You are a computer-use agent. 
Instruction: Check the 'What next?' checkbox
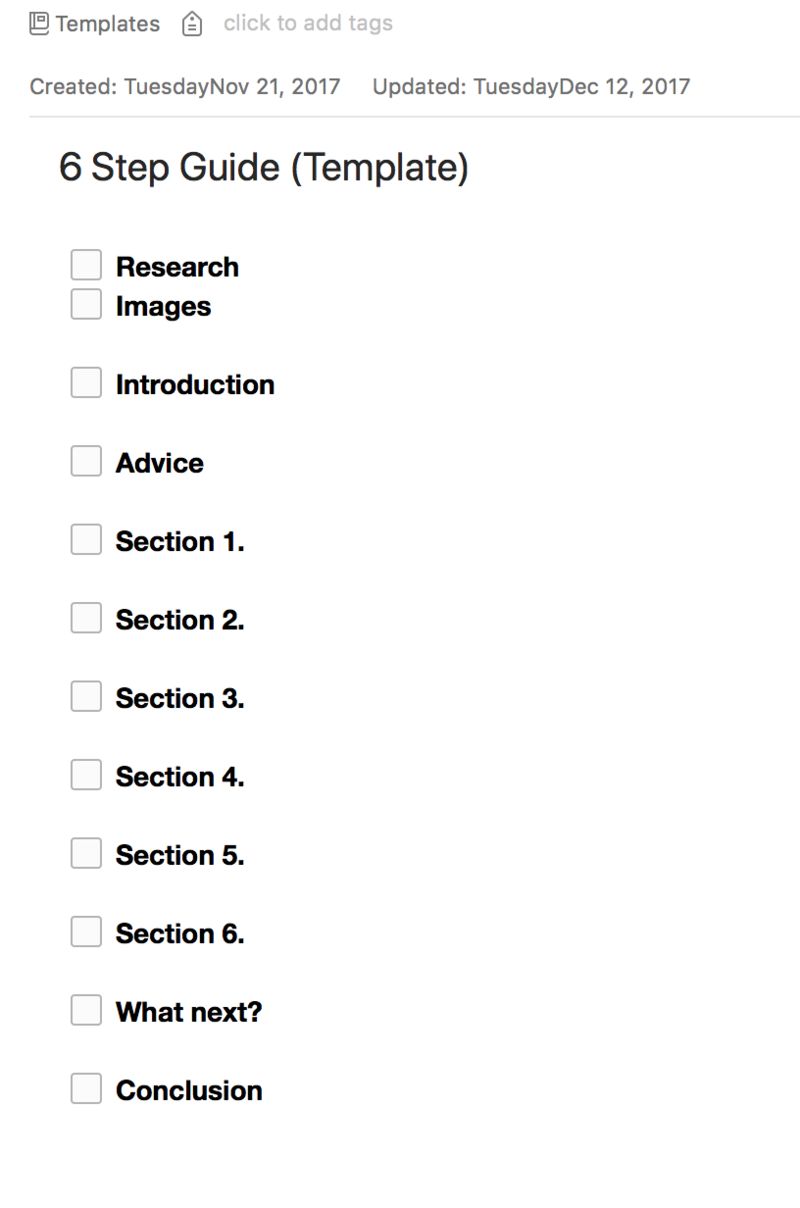click(86, 1010)
